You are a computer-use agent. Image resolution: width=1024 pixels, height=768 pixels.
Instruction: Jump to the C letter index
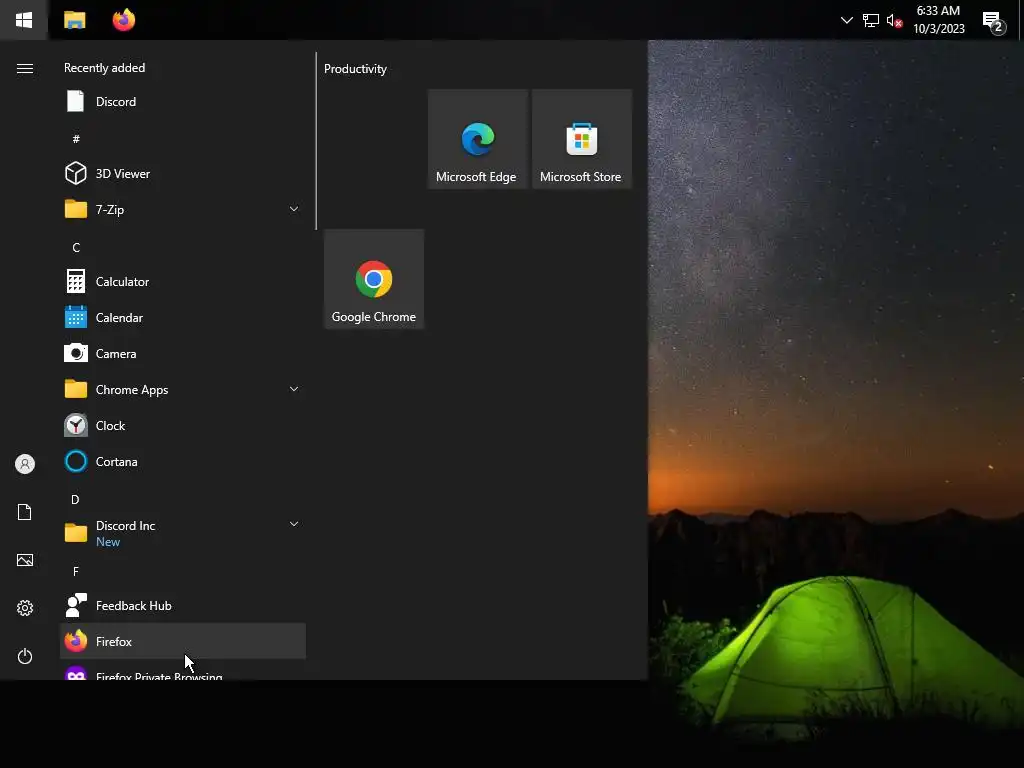pos(76,248)
